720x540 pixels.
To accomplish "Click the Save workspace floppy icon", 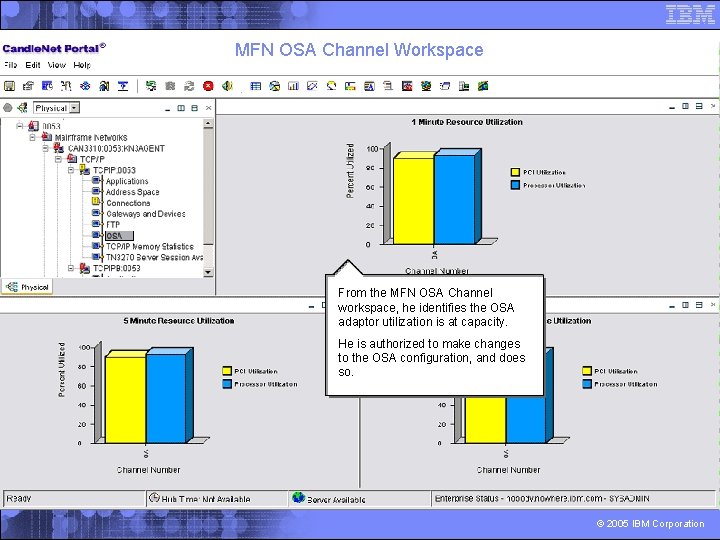I will tap(9, 86).
